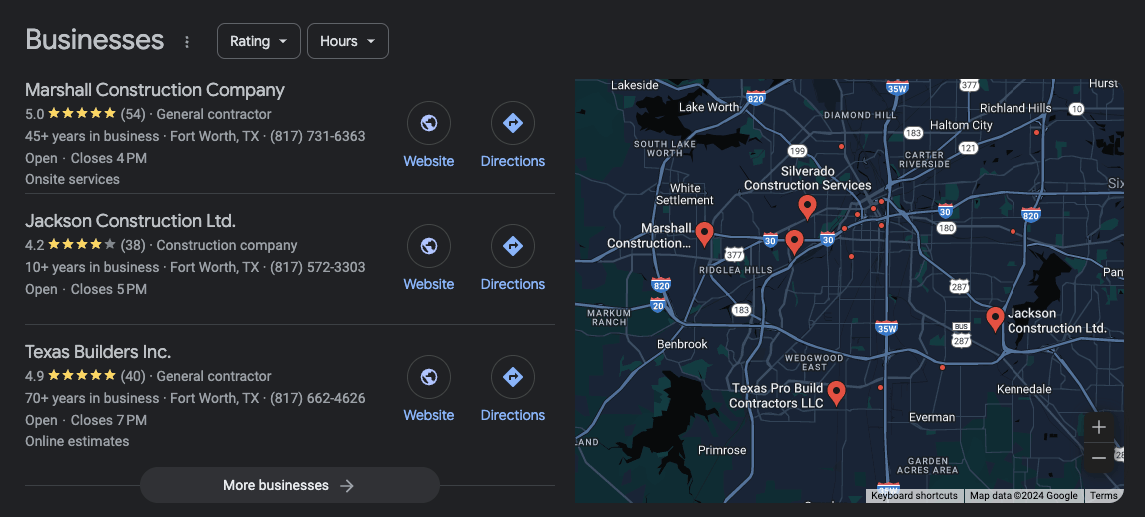Click the Benbrook label on the map
This screenshot has height=517, width=1145.
682,344
